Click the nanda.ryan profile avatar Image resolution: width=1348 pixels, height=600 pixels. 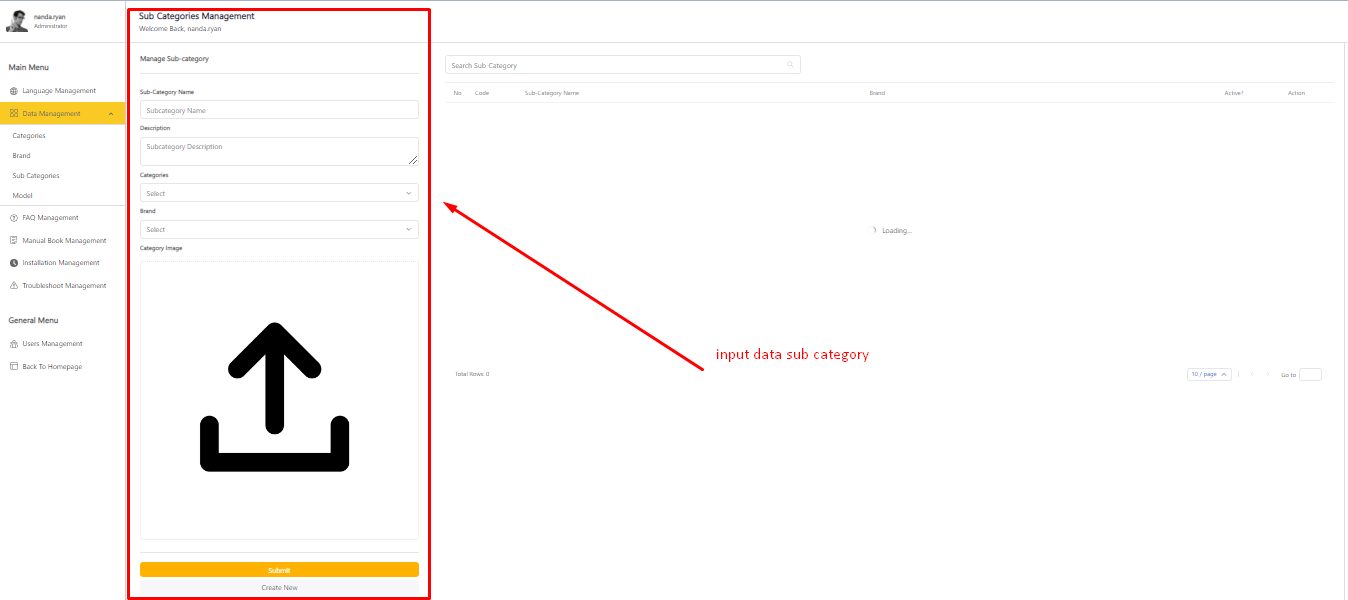[x=17, y=21]
